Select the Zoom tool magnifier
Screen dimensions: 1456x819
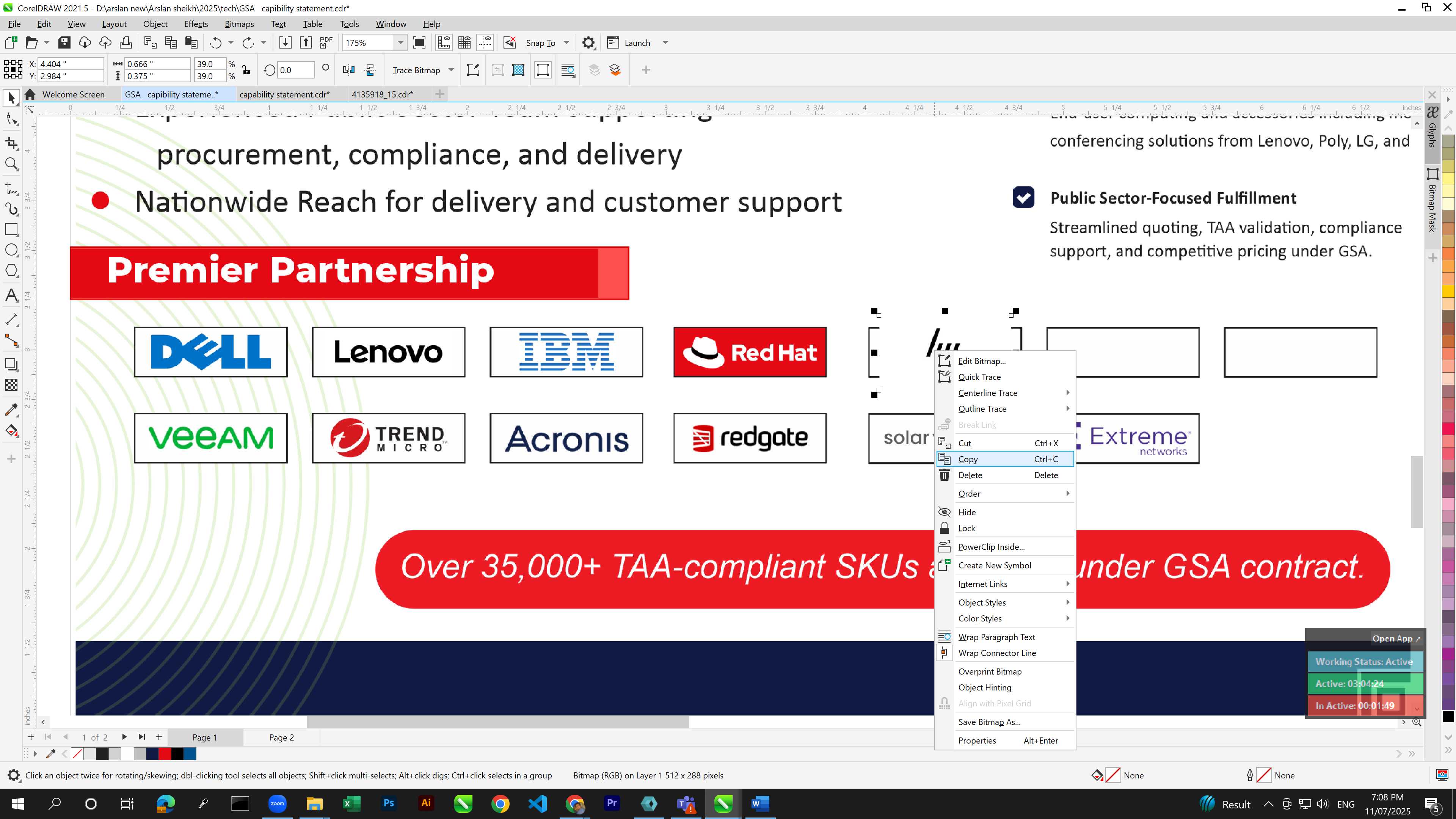point(11,165)
